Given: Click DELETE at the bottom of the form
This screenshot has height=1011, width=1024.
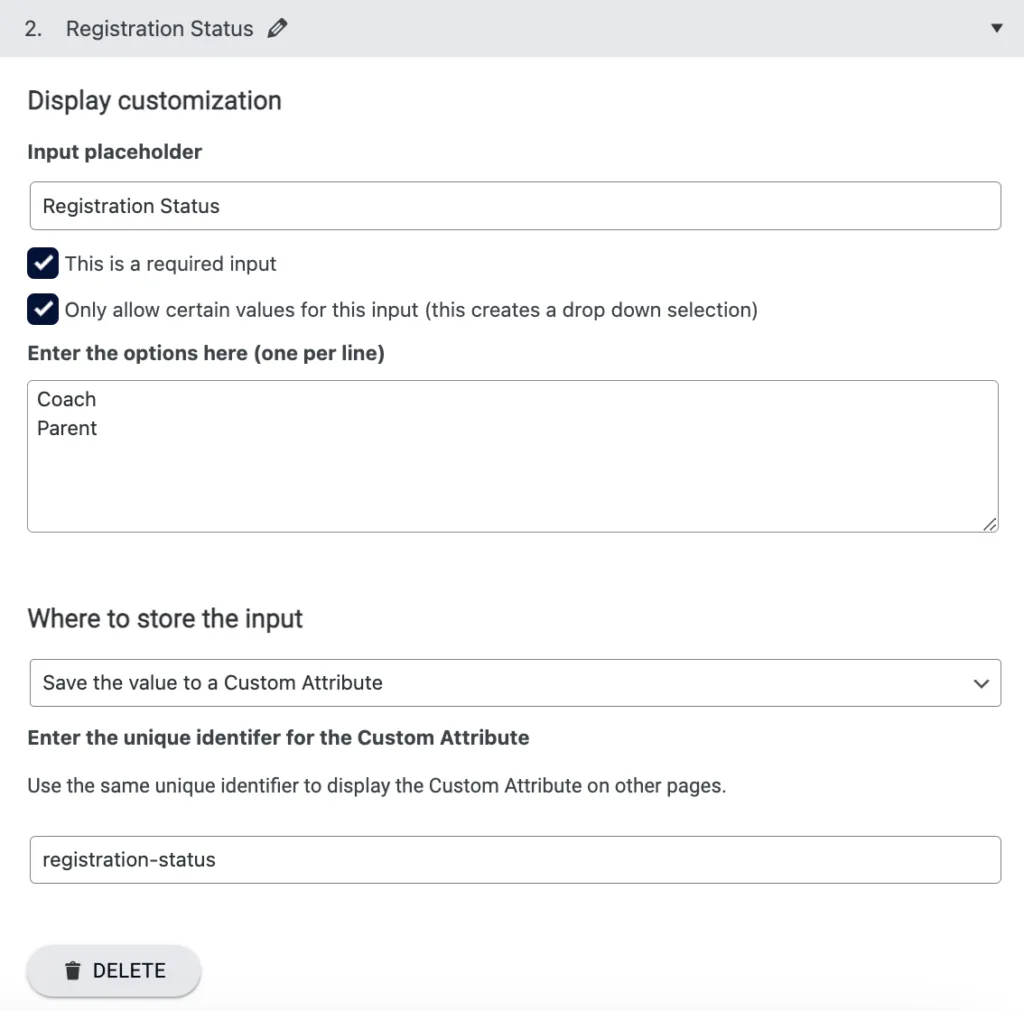Looking at the screenshot, I should pyautogui.click(x=113, y=969).
